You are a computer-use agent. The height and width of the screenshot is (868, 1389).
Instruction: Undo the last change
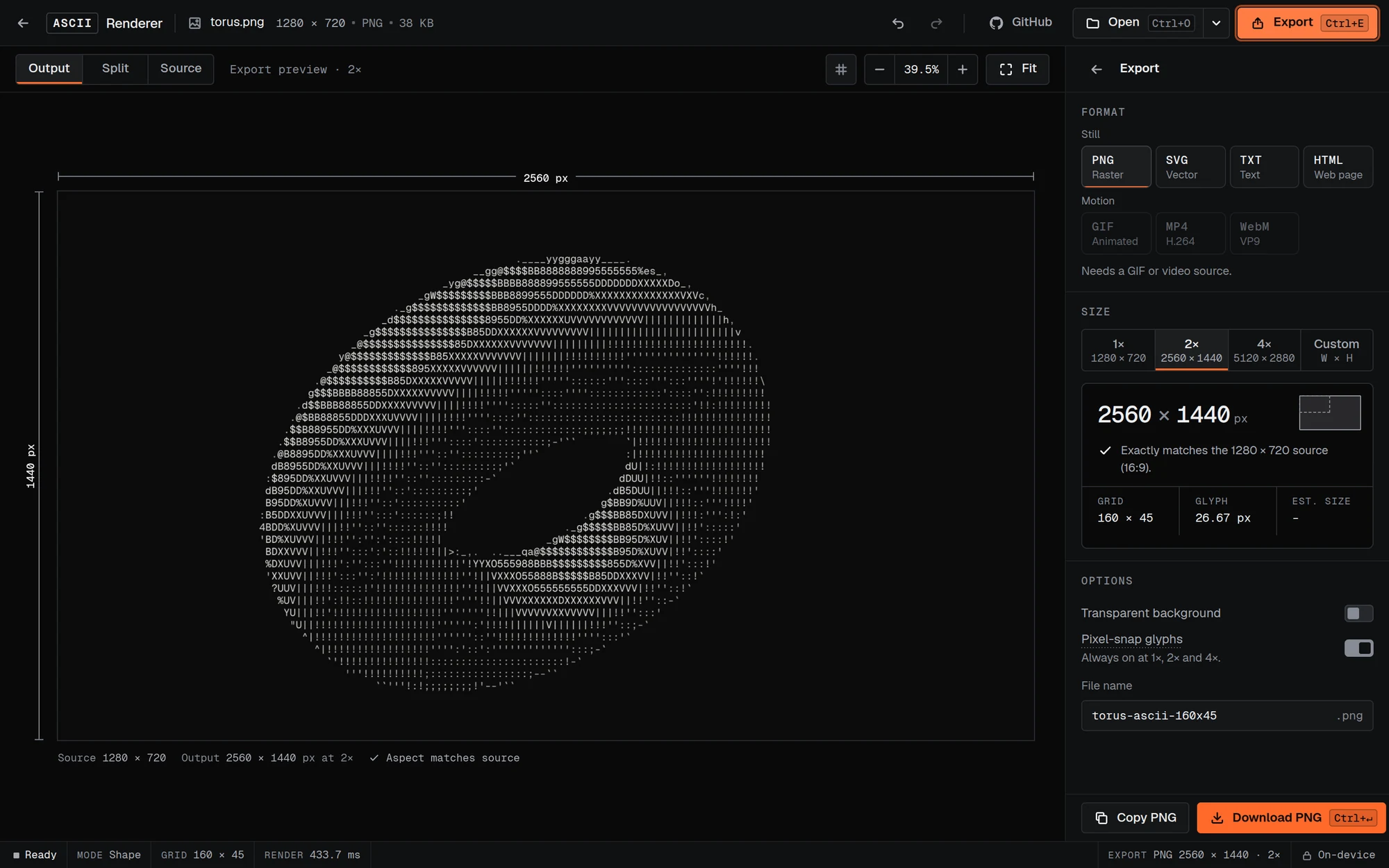[x=898, y=23]
